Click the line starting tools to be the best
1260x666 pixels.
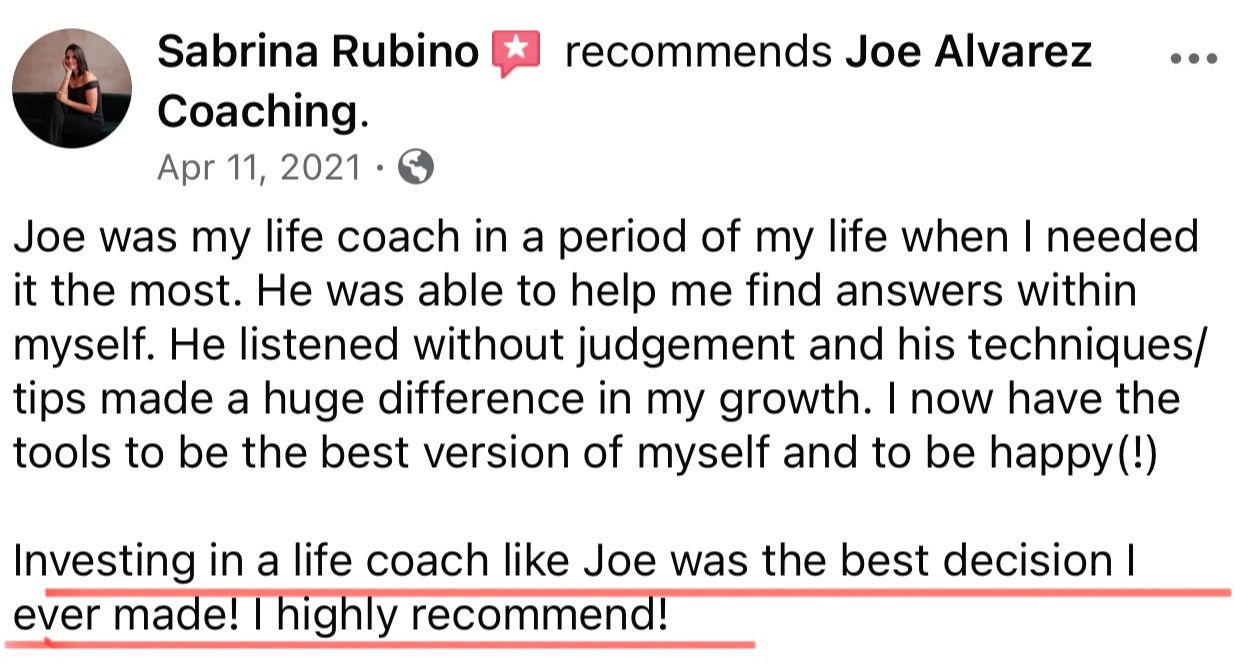point(584,454)
